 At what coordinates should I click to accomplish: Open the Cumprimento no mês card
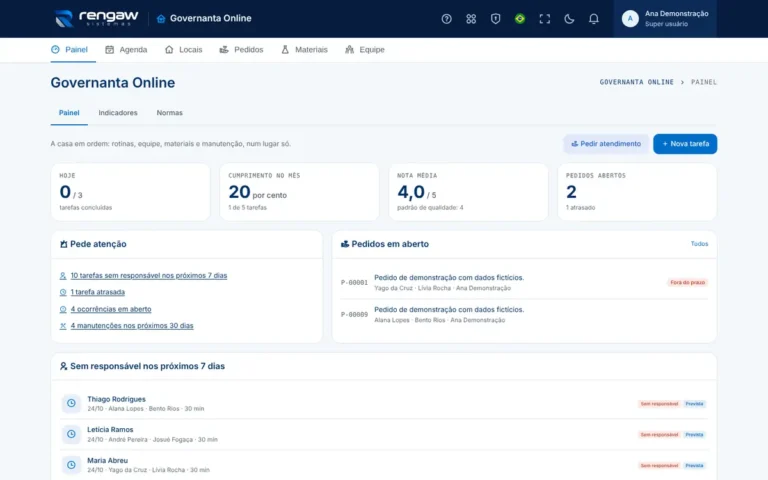(299, 192)
